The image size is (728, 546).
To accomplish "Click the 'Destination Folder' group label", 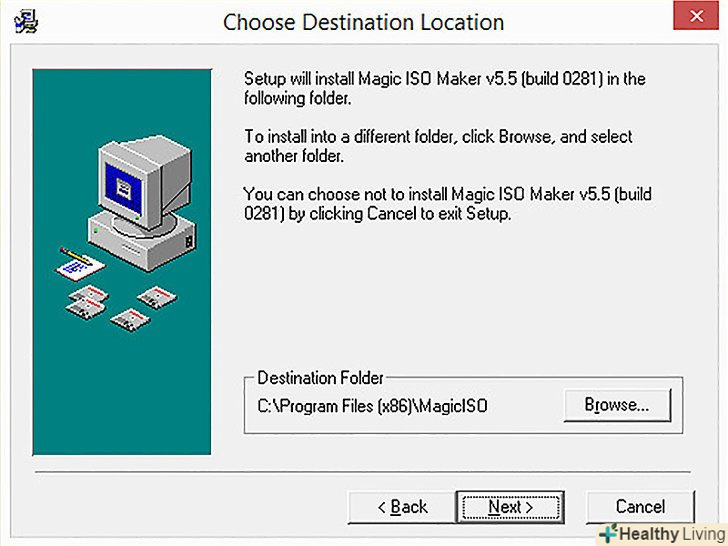I will pos(320,378).
